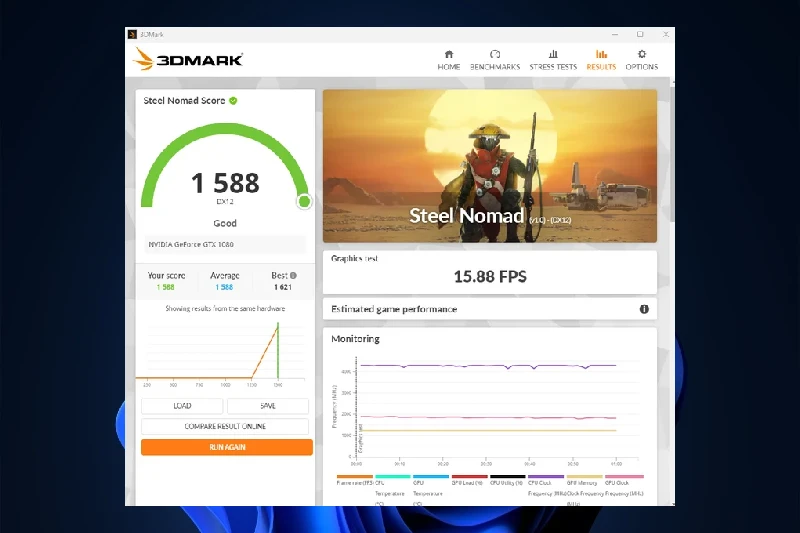Toggle GPU Temperature legend swatch
This screenshot has width=800, height=533.
coord(431,476)
